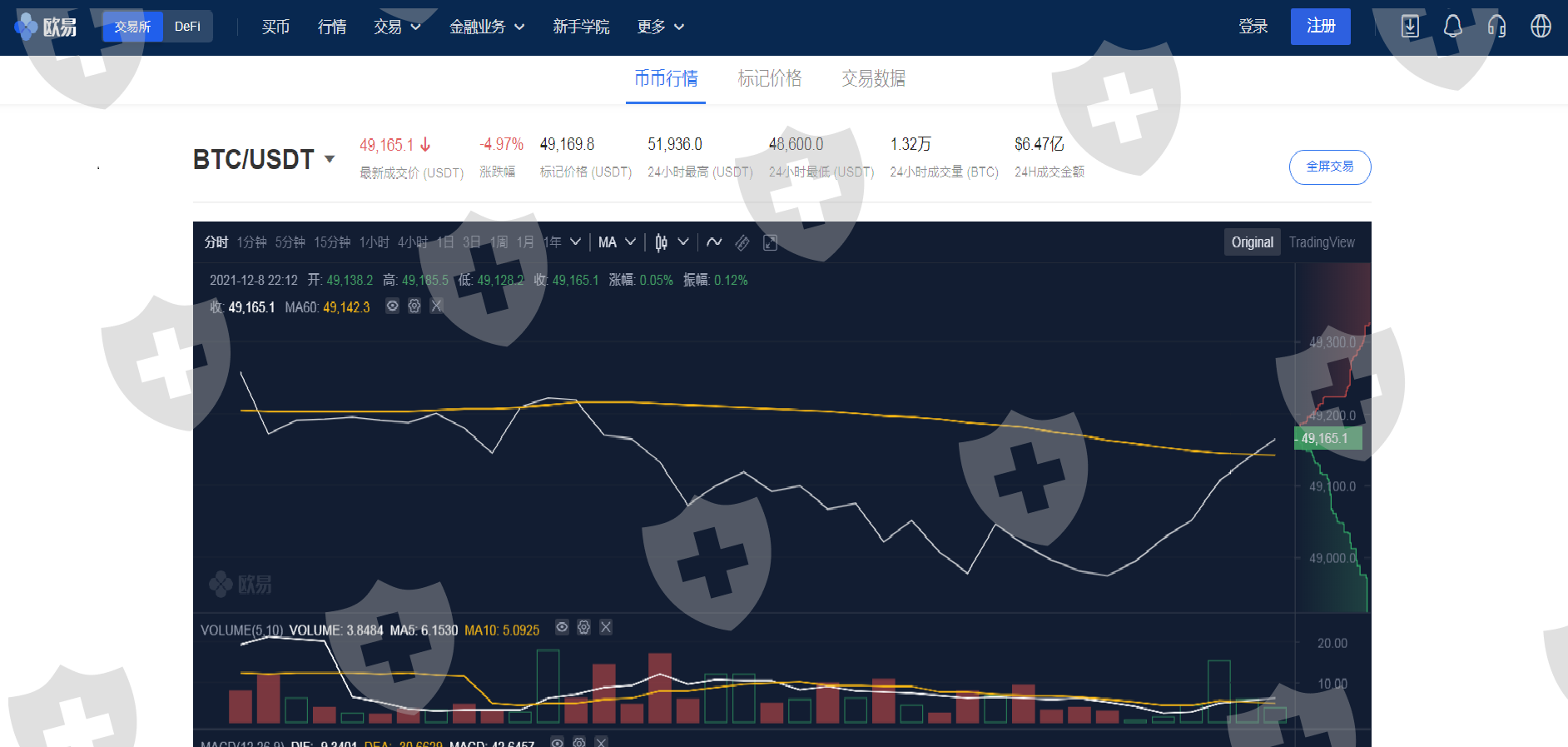Select the 1月 interval
Viewport: 1568px width, 747px height.
525,242
